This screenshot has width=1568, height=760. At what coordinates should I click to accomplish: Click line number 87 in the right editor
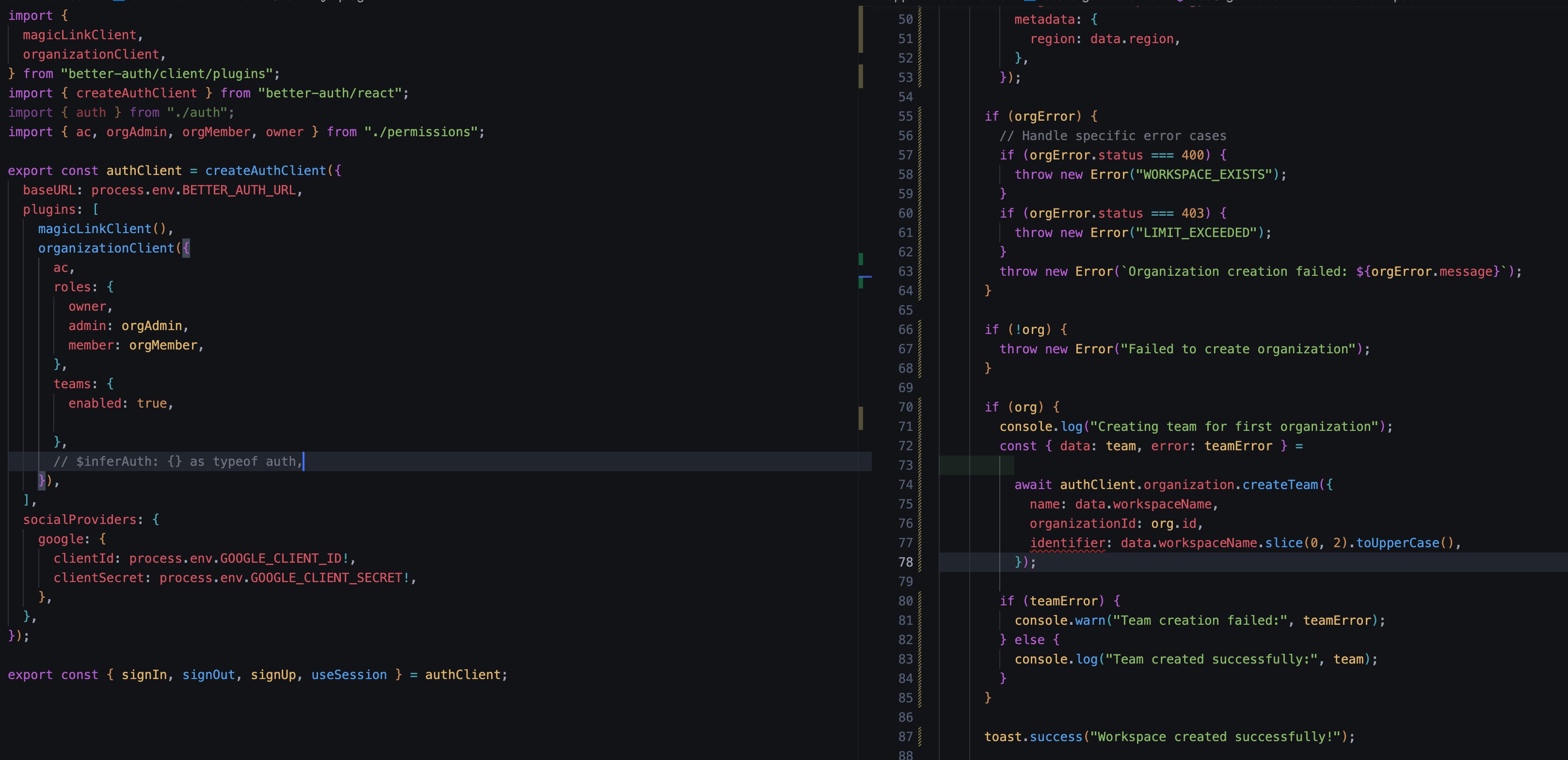pyautogui.click(x=905, y=737)
